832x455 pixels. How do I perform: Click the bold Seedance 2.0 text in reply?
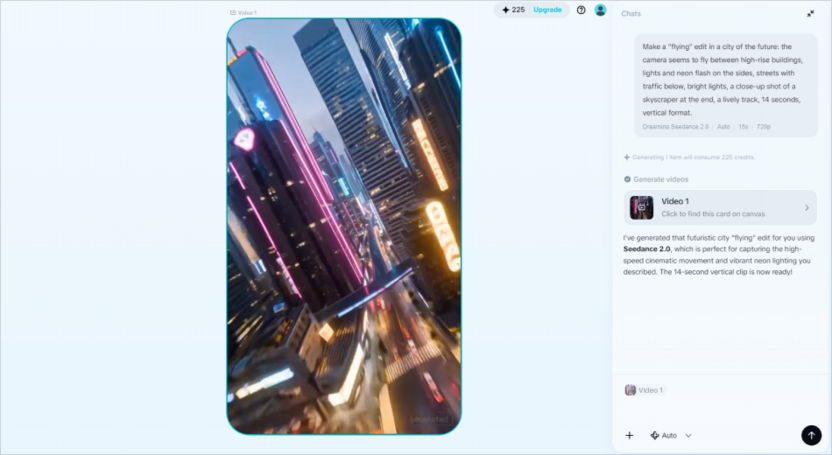pyautogui.click(x=646, y=249)
